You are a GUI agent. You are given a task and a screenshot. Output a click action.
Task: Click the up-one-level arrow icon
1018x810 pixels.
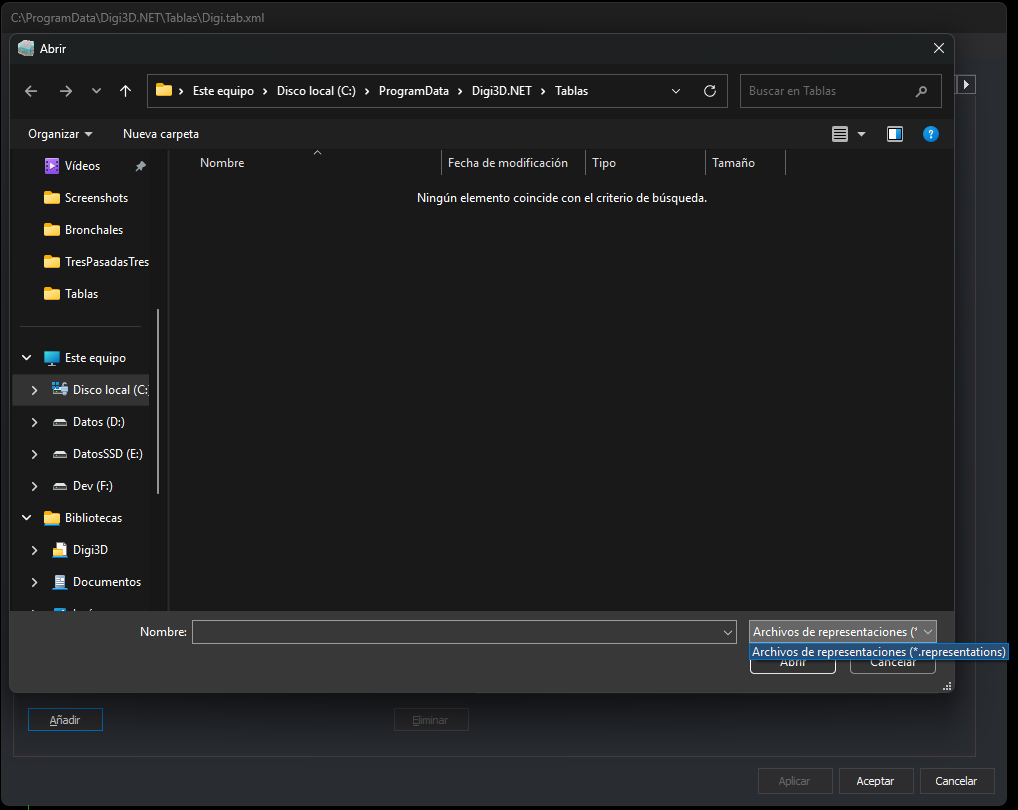coord(125,91)
